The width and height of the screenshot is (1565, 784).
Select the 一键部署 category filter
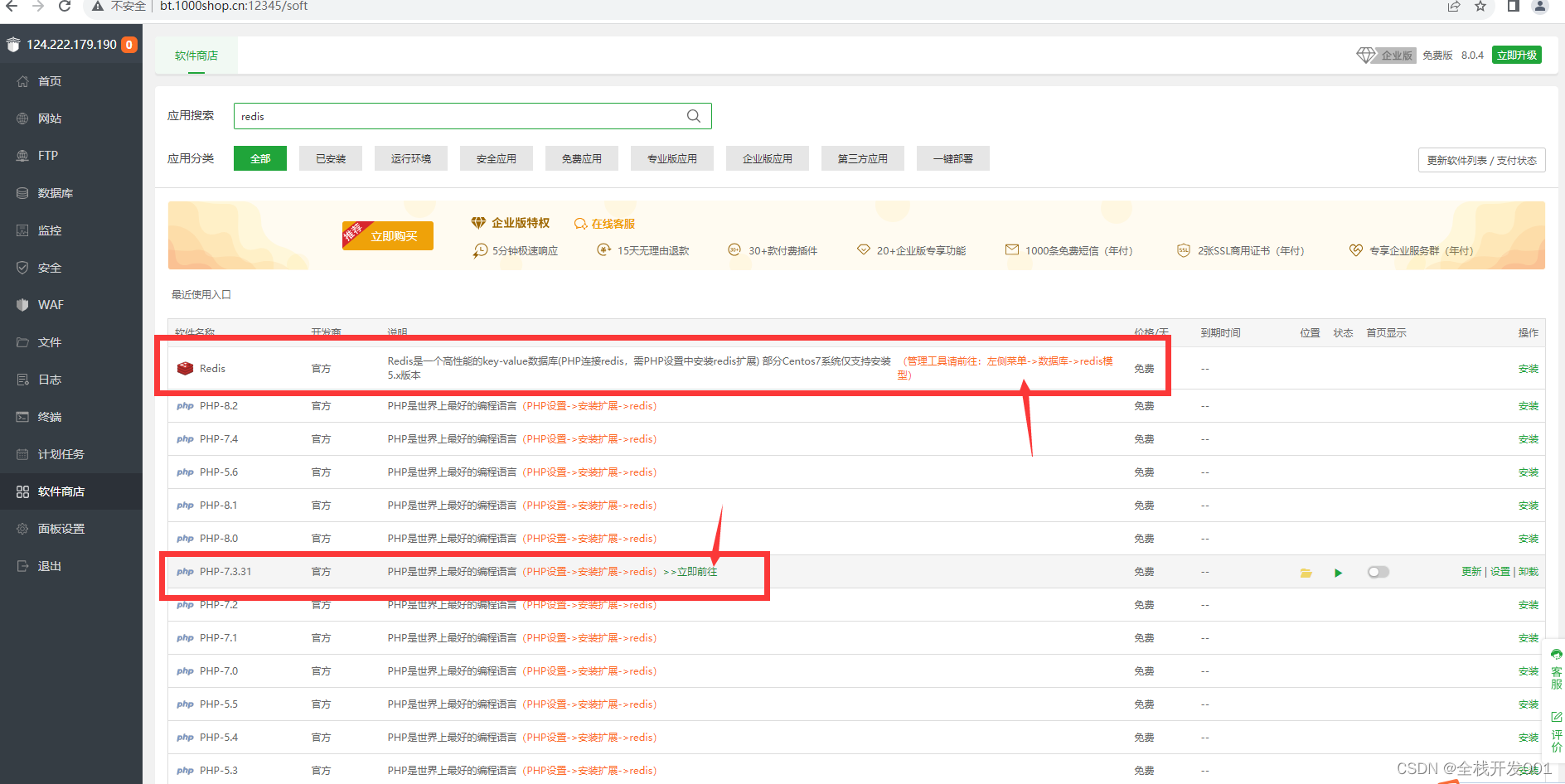tap(953, 158)
